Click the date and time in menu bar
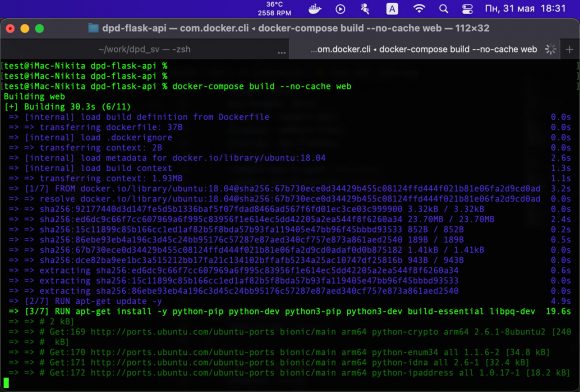This screenshot has height=392, width=580. pos(525,9)
